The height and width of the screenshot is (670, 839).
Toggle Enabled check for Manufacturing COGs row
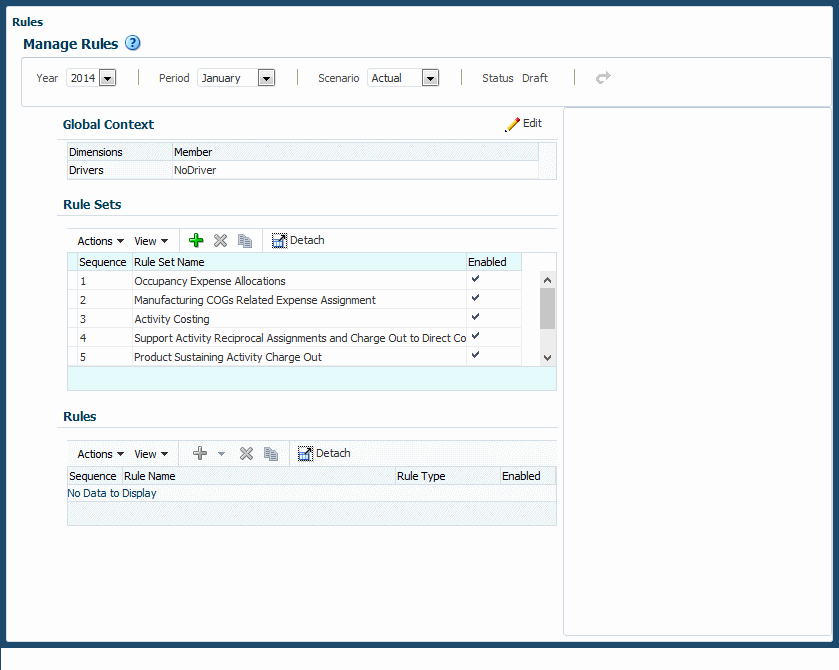pos(475,298)
